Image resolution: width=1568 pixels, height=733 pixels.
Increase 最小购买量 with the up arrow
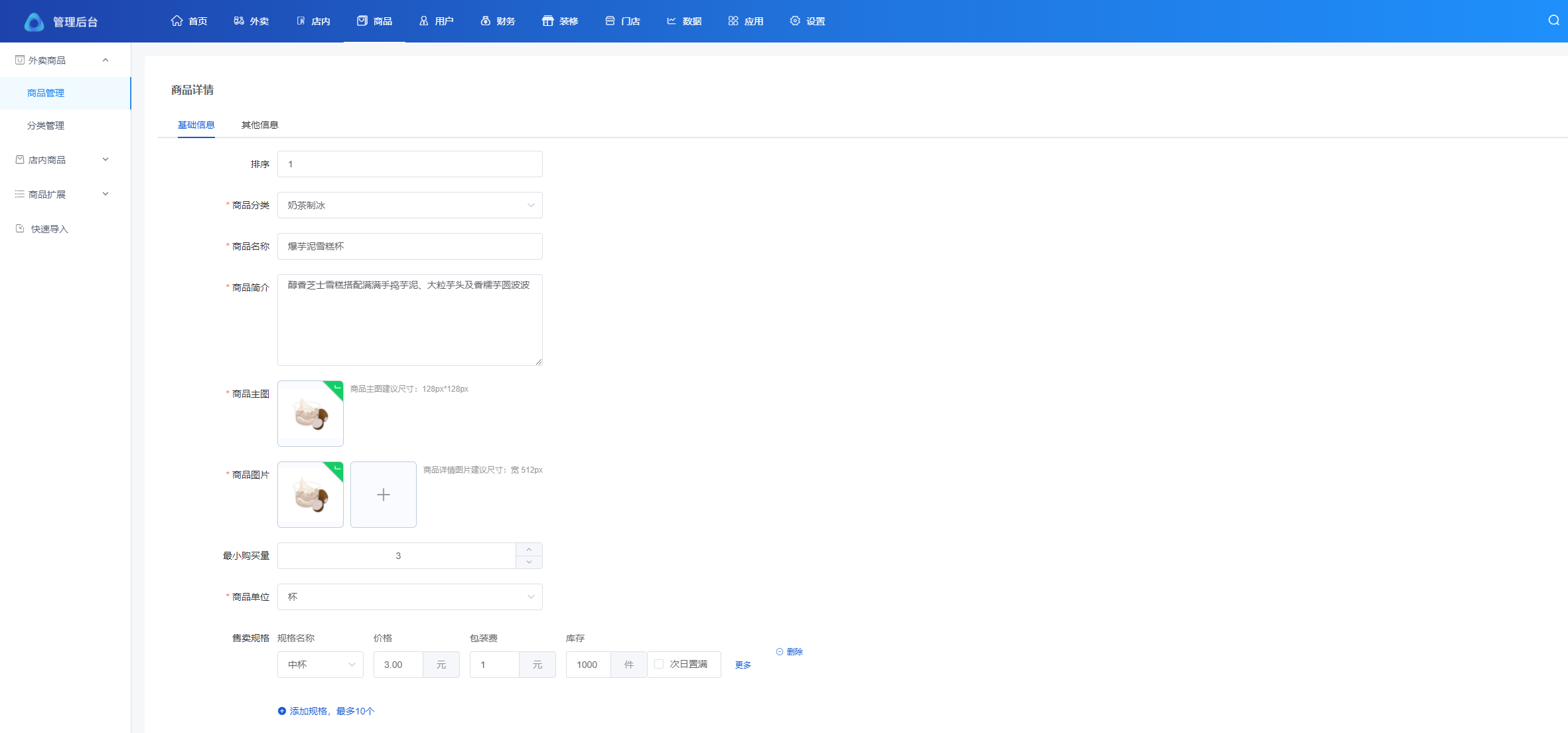pos(529,550)
